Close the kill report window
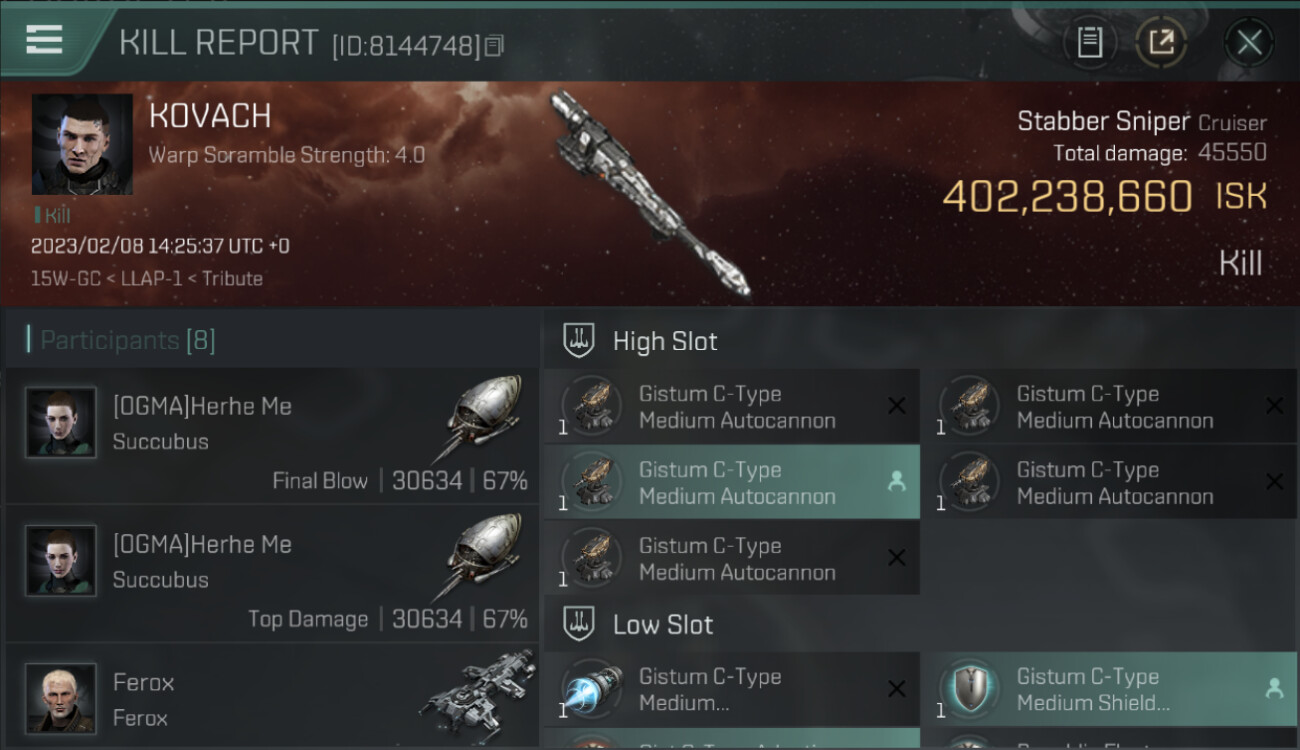Image resolution: width=1300 pixels, height=750 pixels. pos(1249,42)
